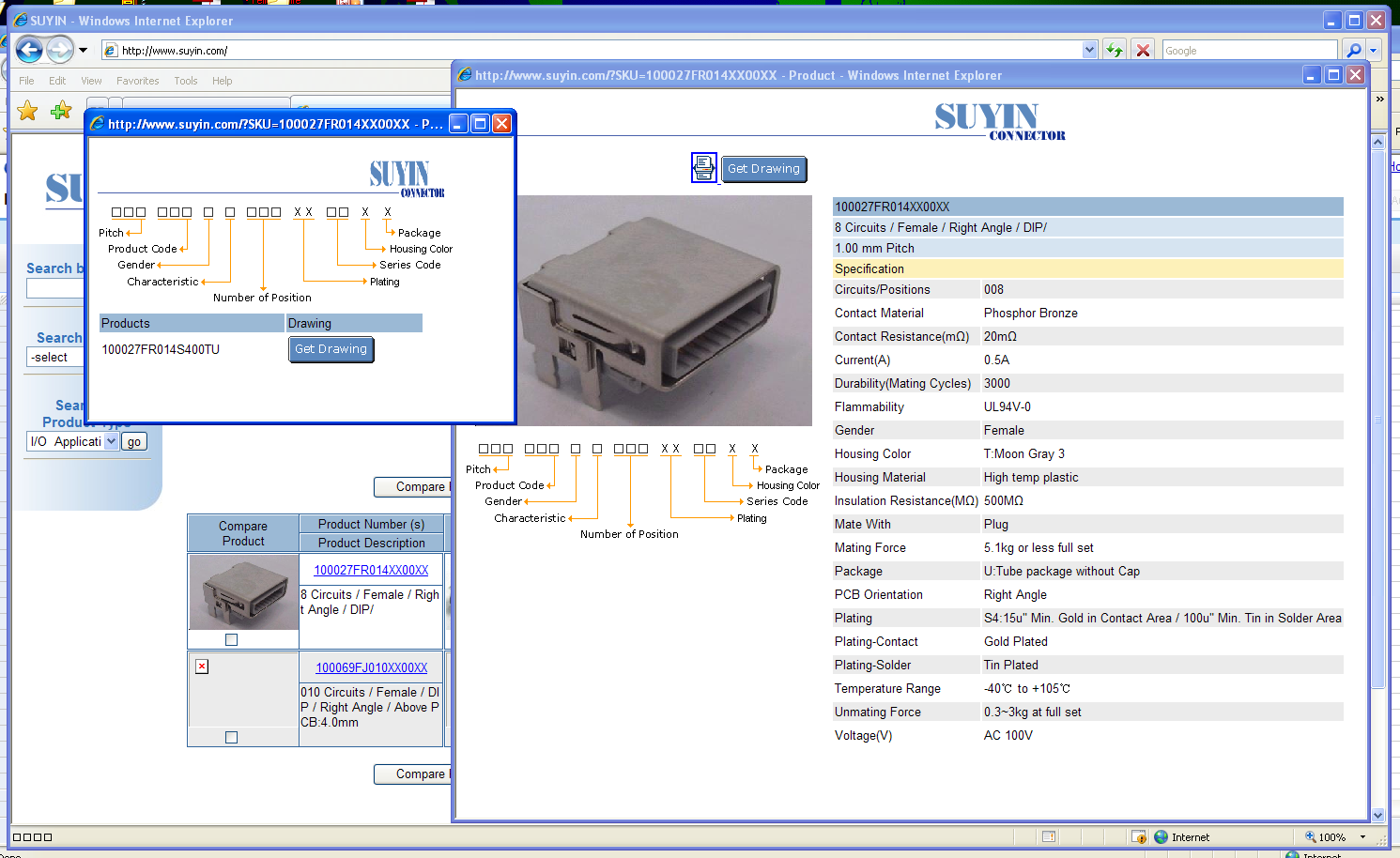The image size is (1400, 858).
Task: Tick compare checkbox in the 100069FJ010XX00XX row
Action: tap(232, 738)
